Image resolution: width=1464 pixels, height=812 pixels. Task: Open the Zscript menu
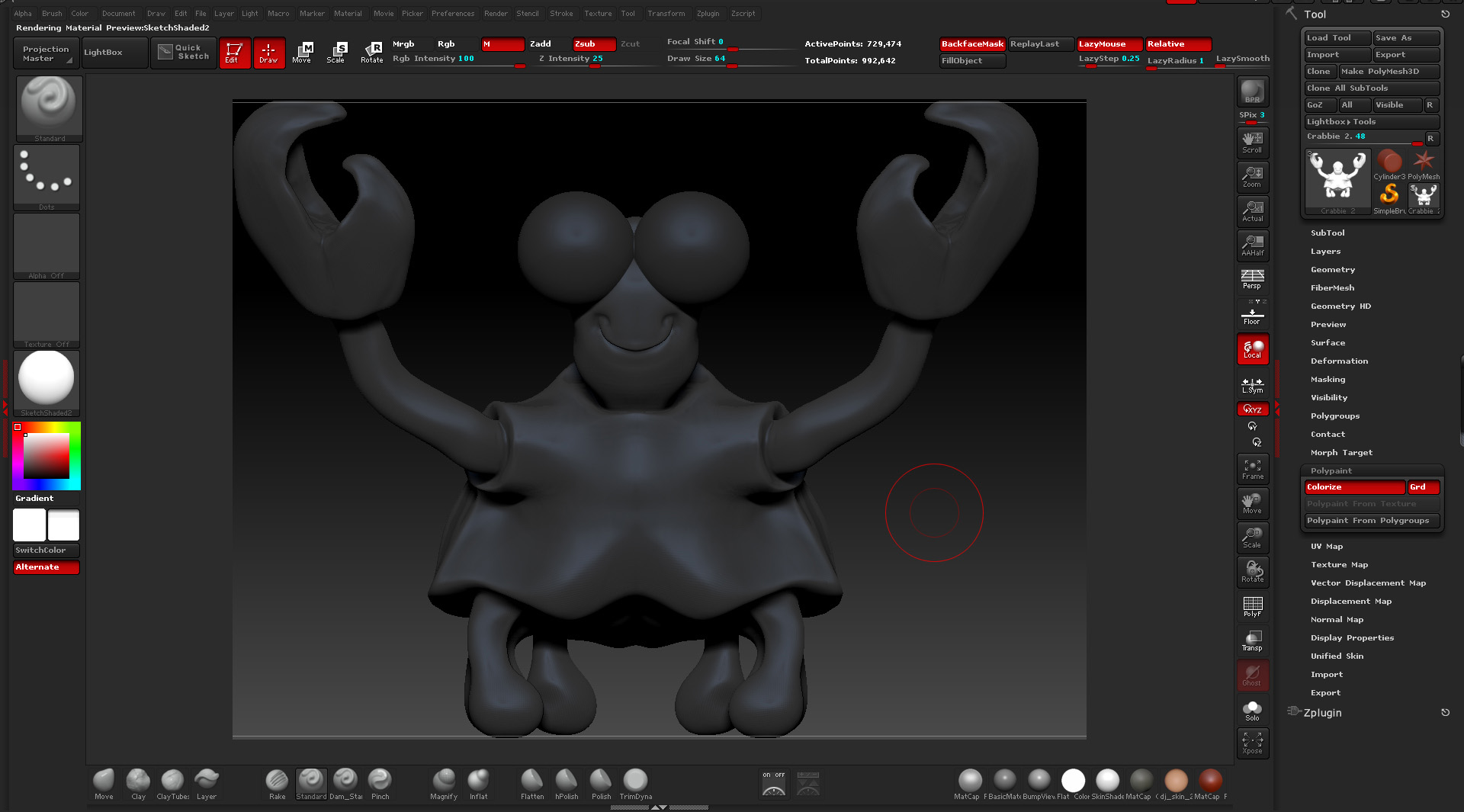tap(743, 14)
